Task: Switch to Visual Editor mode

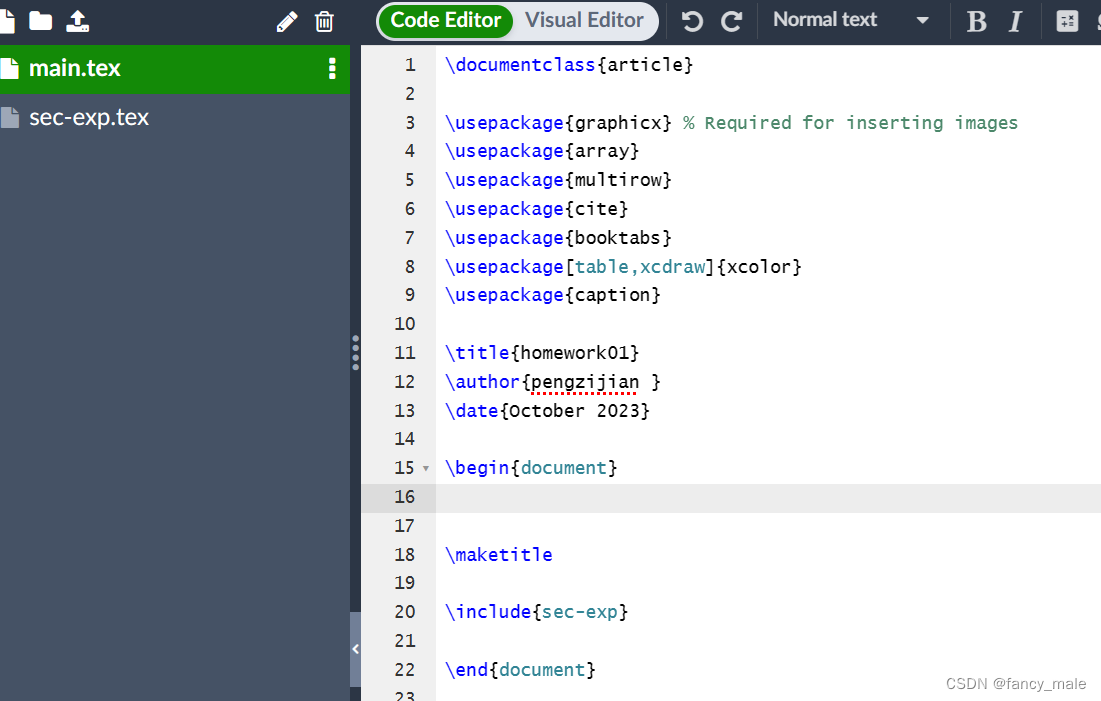Action: pos(584,20)
